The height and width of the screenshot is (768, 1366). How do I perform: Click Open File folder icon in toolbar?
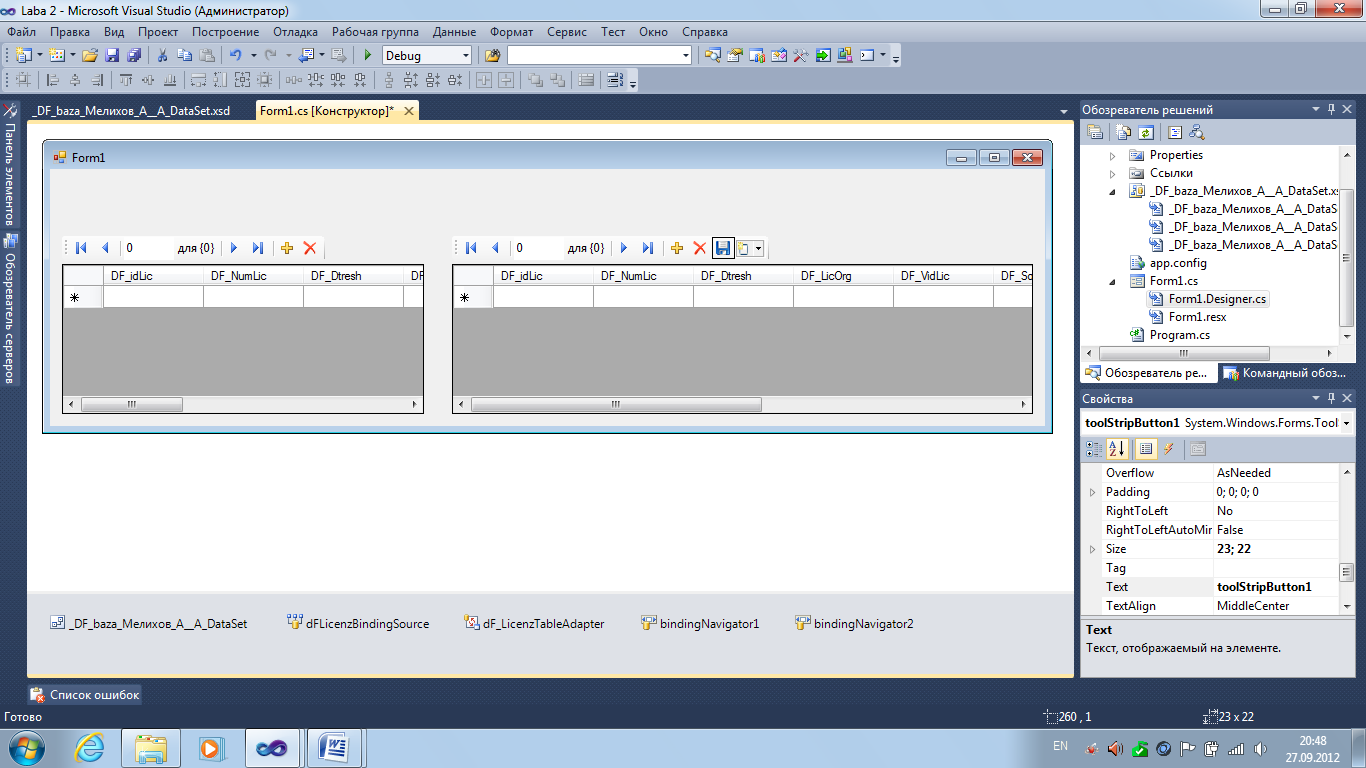(90, 56)
